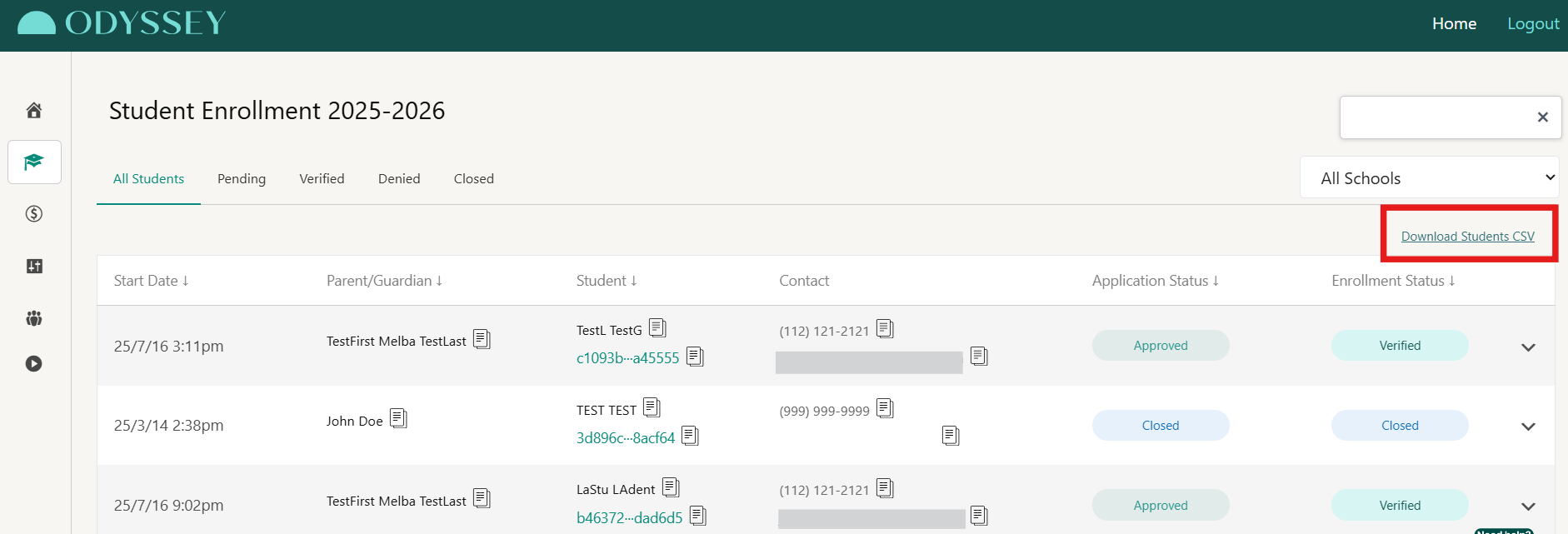Clear the search box with the X

1542,117
